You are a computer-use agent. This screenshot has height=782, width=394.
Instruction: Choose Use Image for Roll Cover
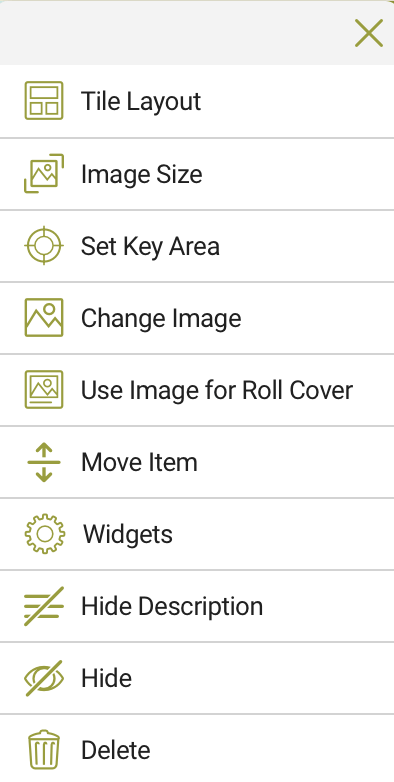(x=197, y=390)
